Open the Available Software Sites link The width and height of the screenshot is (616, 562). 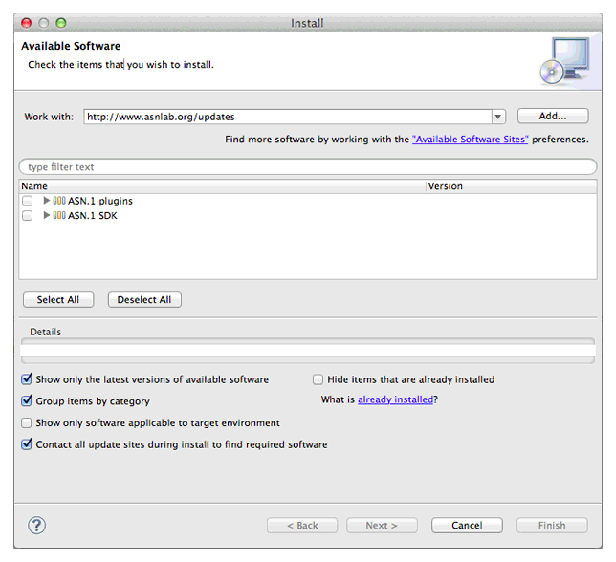click(470, 140)
